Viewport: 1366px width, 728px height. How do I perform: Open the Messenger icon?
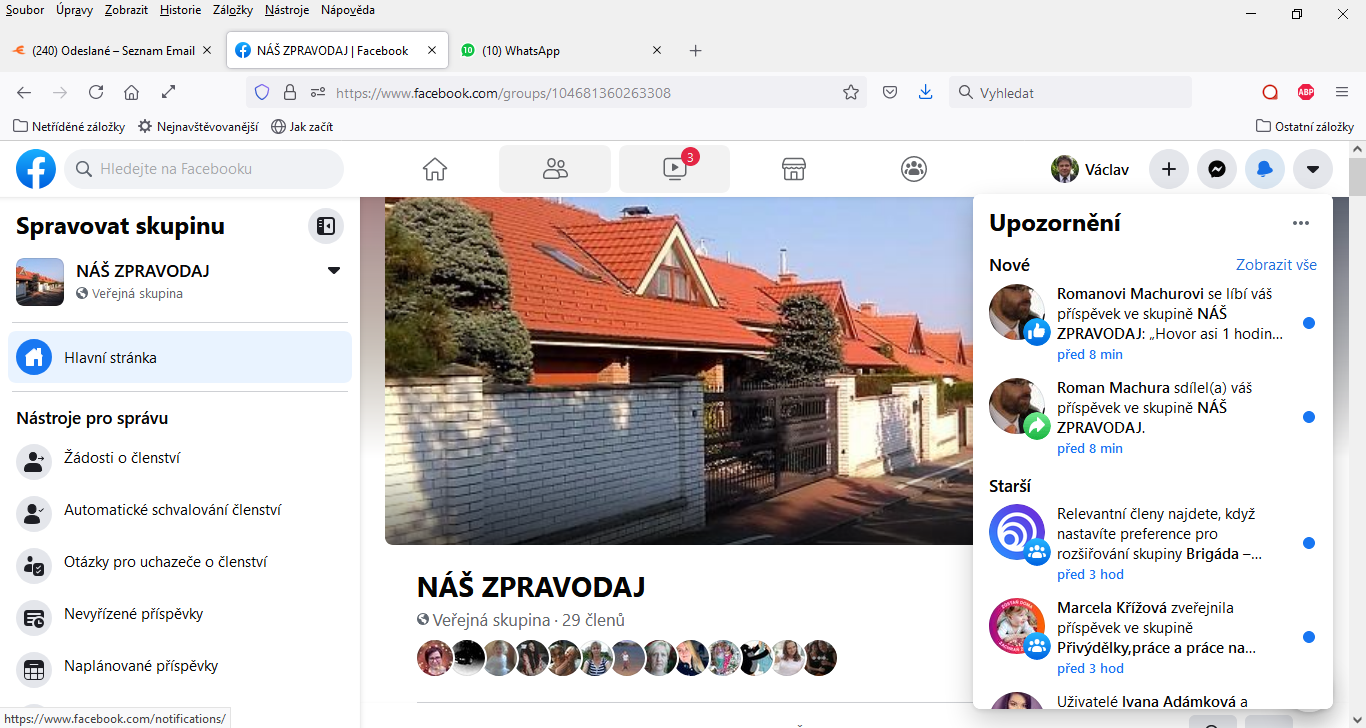[x=1217, y=169]
